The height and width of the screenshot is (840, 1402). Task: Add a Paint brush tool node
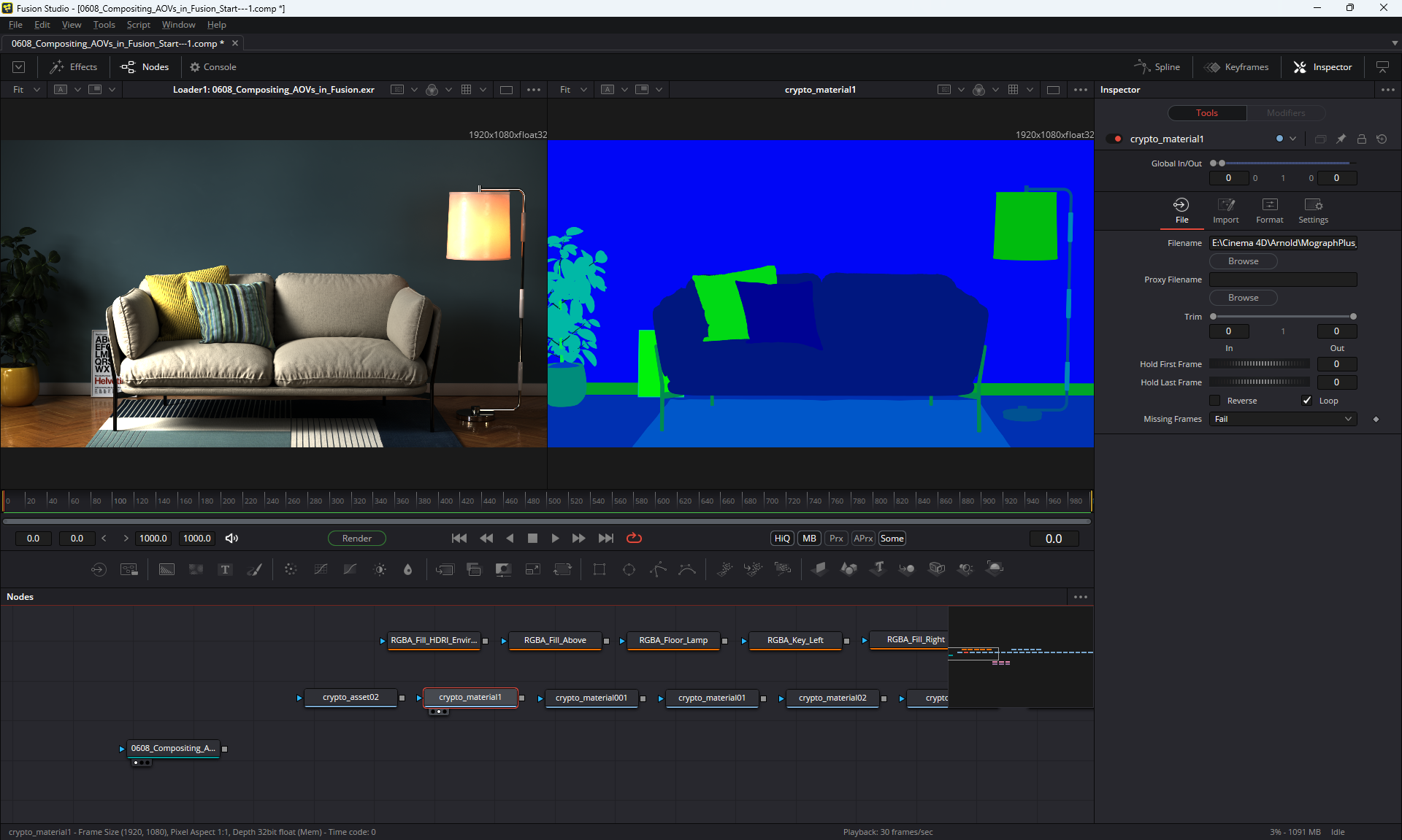click(255, 569)
